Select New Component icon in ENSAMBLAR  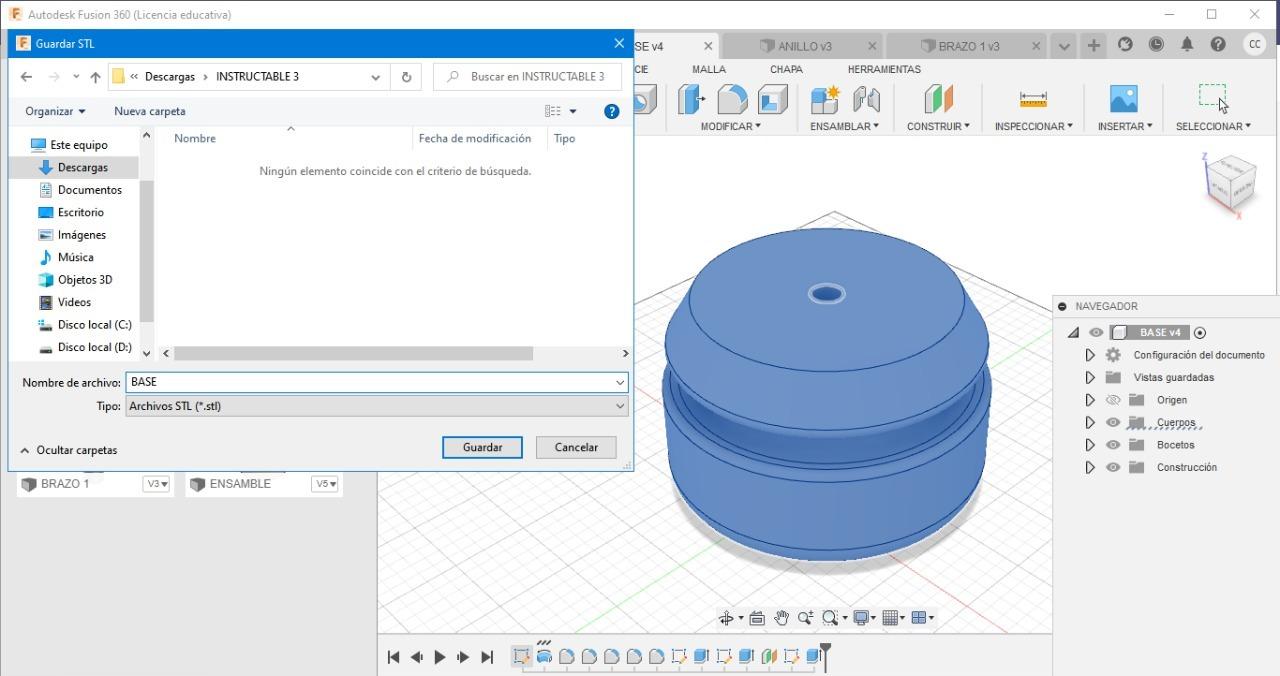pyautogui.click(x=825, y=99)
